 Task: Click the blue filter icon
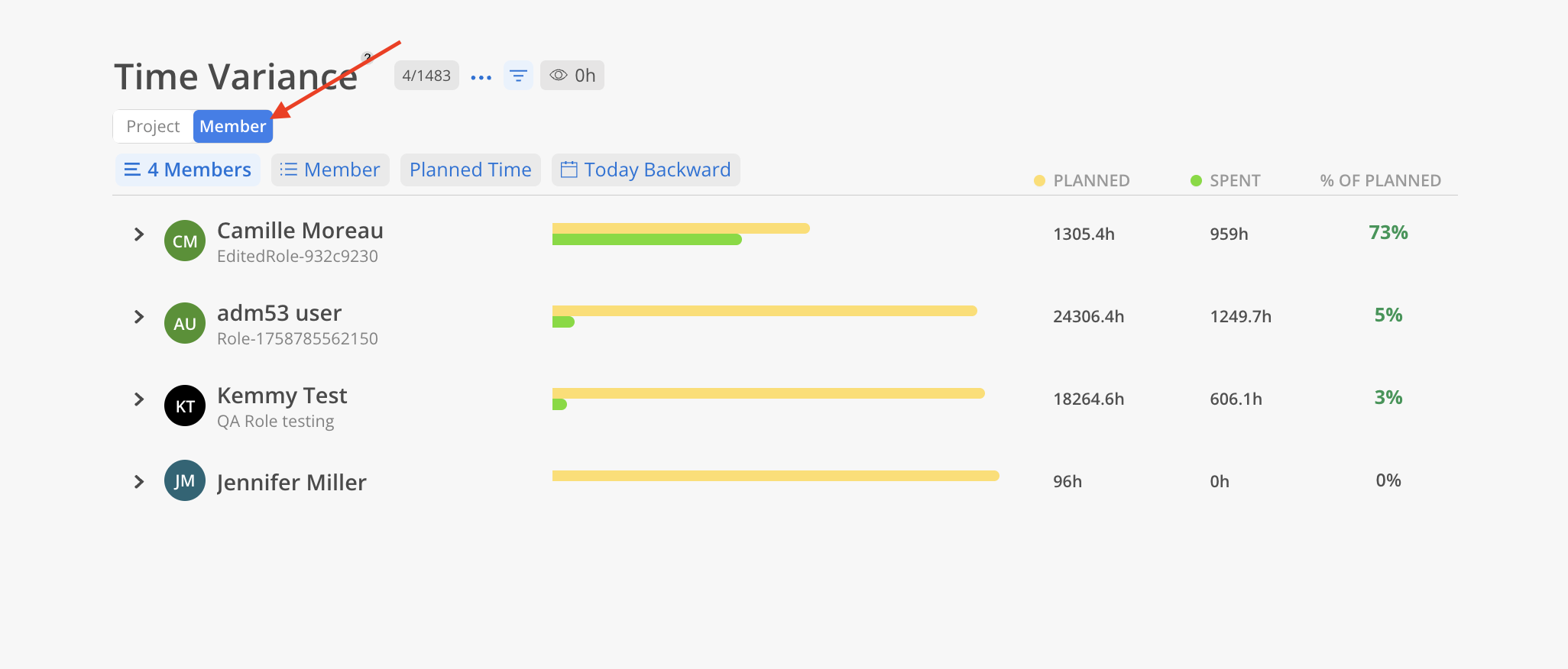[518, 76]
